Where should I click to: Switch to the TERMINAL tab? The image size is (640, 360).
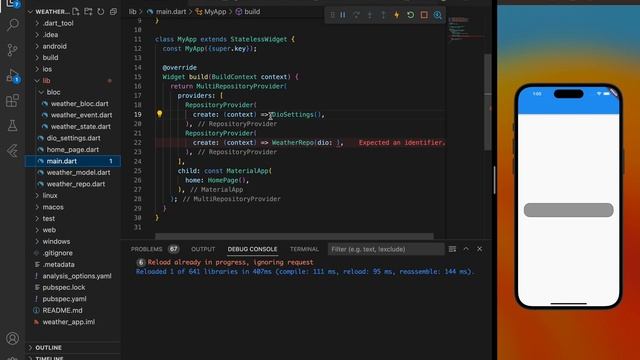click(x=304, y=249)
